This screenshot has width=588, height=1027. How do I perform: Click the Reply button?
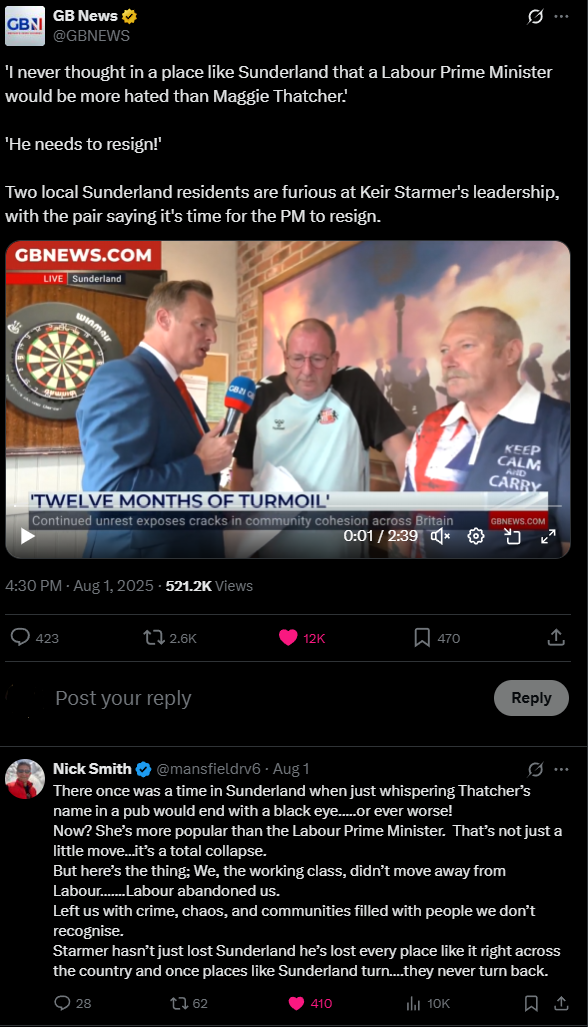tap(531, 698)
